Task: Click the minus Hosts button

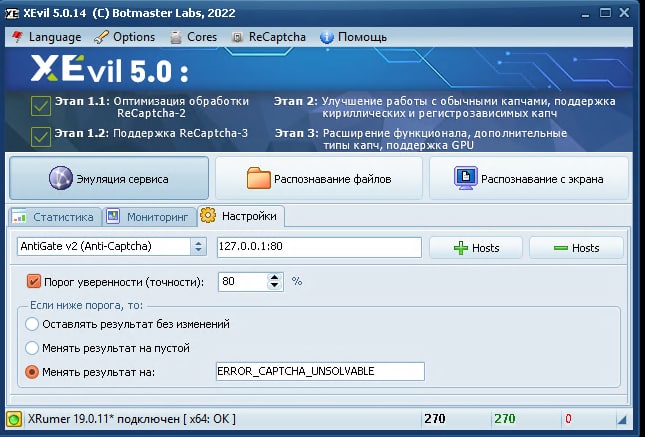Action: (x=576, y=248)
